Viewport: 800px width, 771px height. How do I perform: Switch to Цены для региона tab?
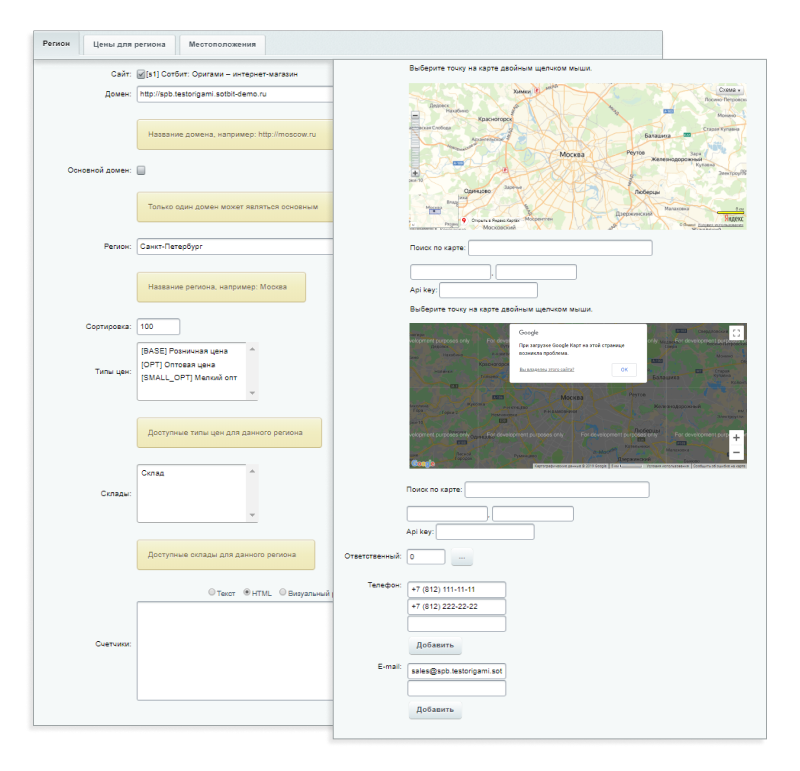click(129, 44)
